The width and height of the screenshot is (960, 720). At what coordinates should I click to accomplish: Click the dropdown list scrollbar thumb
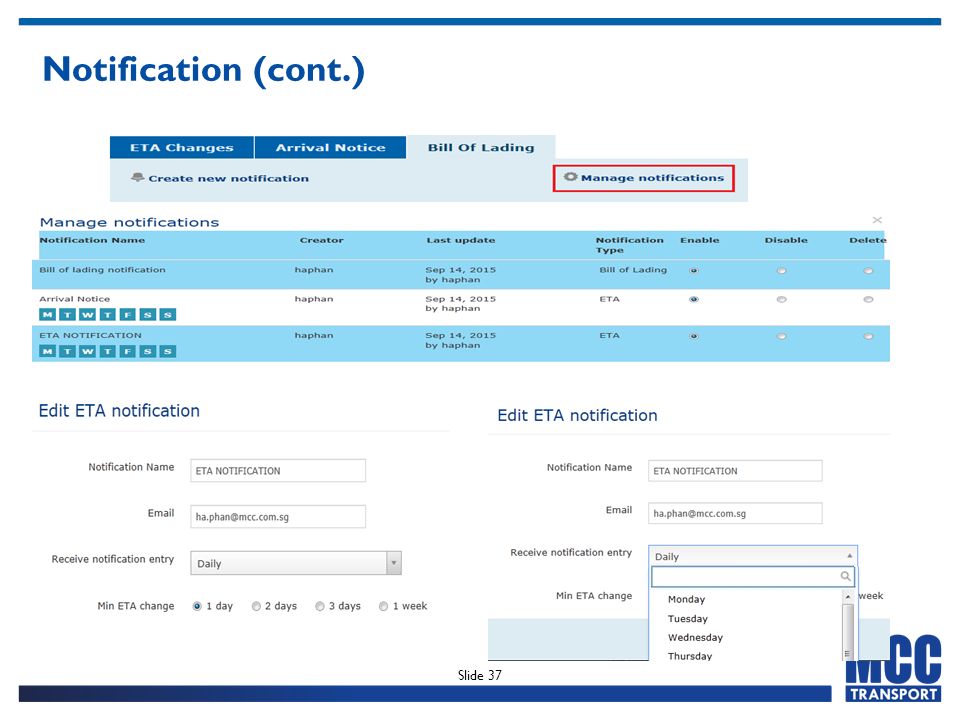848,631
